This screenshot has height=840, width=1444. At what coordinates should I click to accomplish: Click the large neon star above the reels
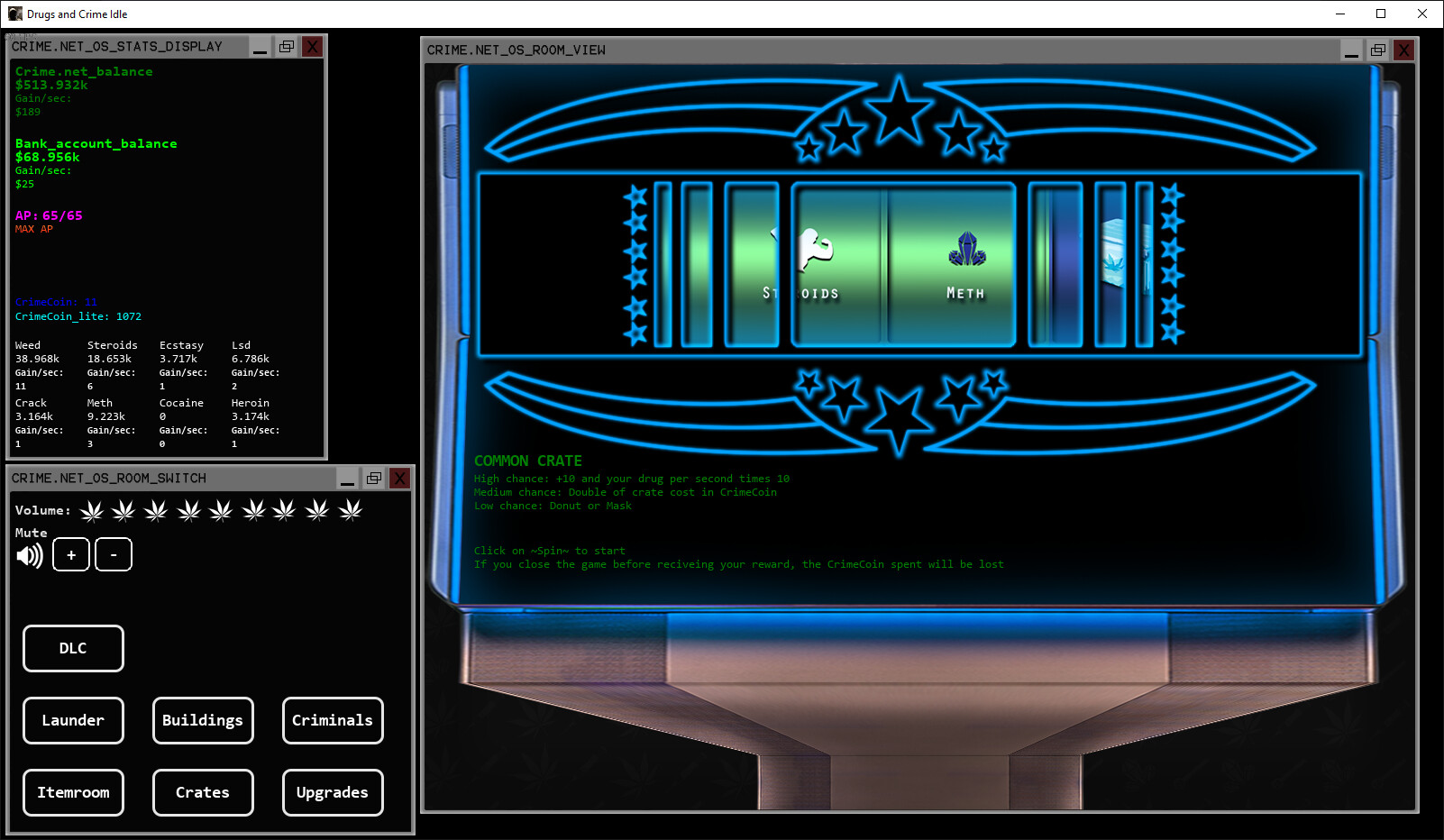[900, 113]
